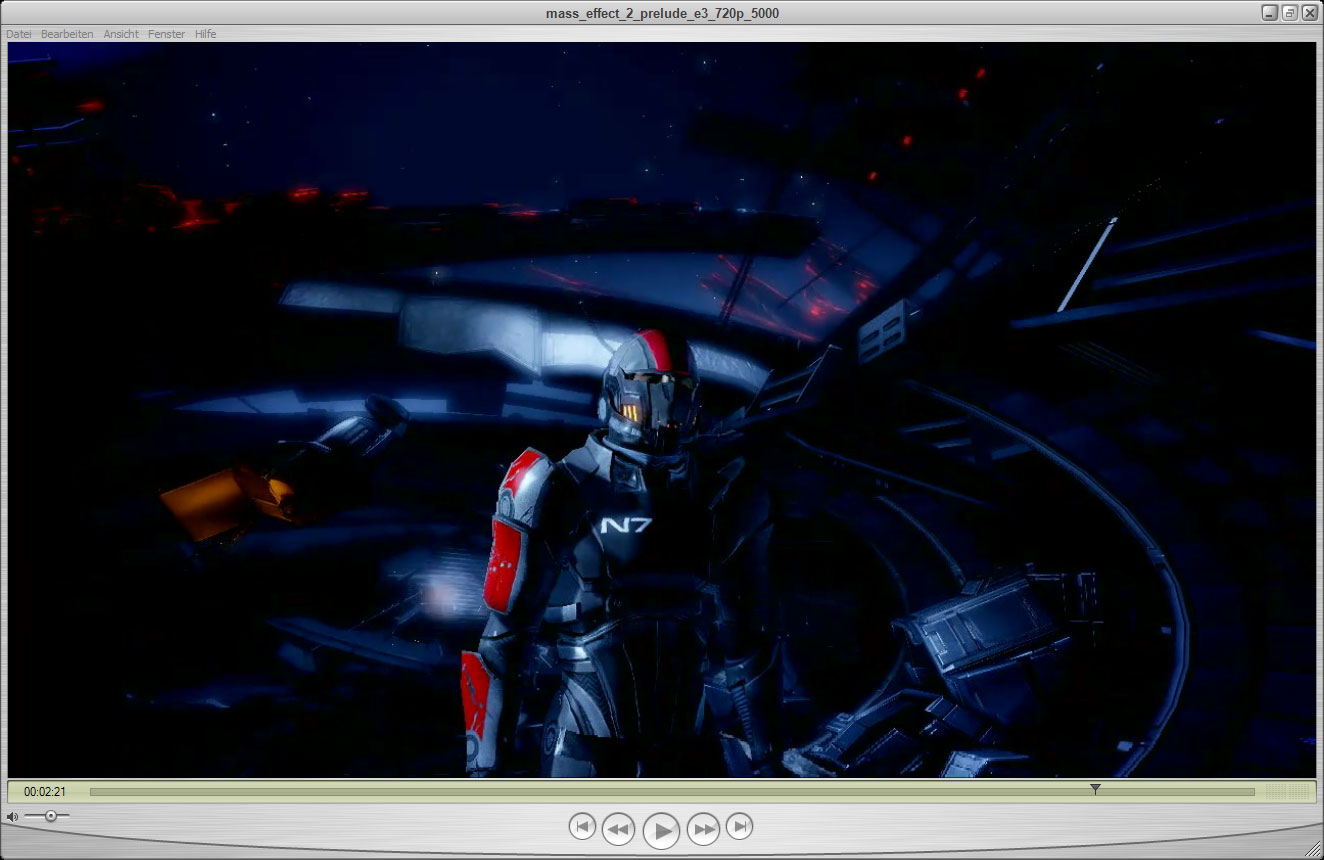Open the Hilfe menu
The height and width of the screenshot is (860, 1324).
pos(205,34)
